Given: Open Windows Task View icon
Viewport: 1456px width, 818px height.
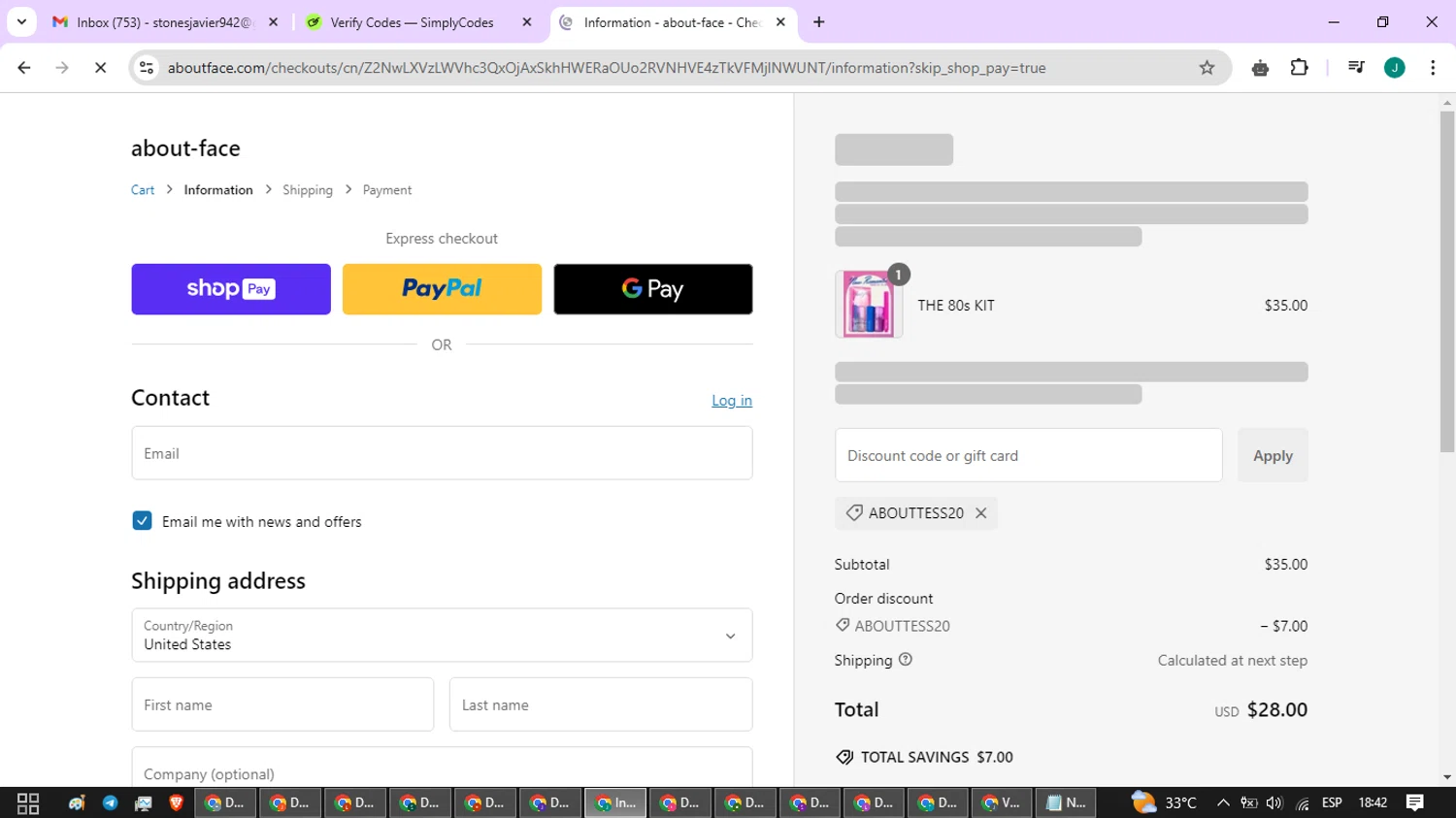Looking at the screenshot, I should pos(28,803).
